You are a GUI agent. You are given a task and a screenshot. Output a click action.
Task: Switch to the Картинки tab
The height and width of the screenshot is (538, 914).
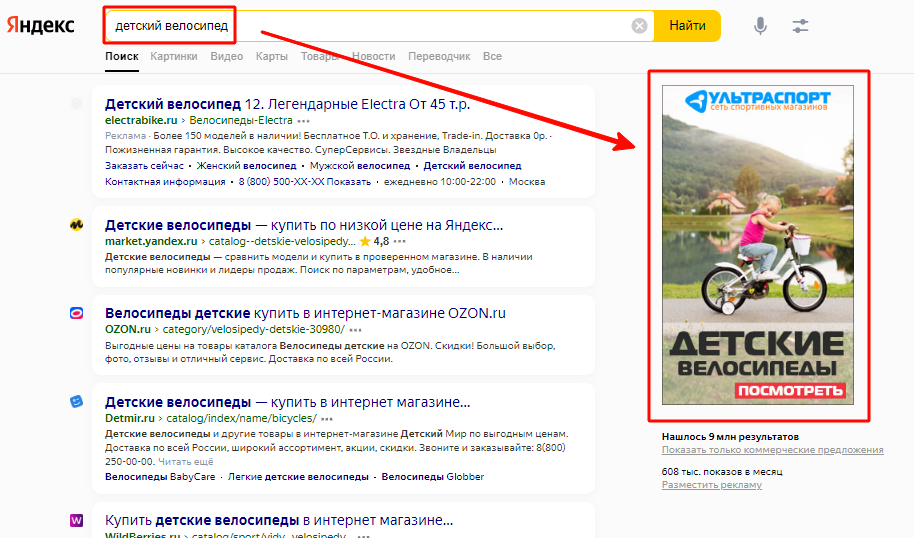[174, 57]
